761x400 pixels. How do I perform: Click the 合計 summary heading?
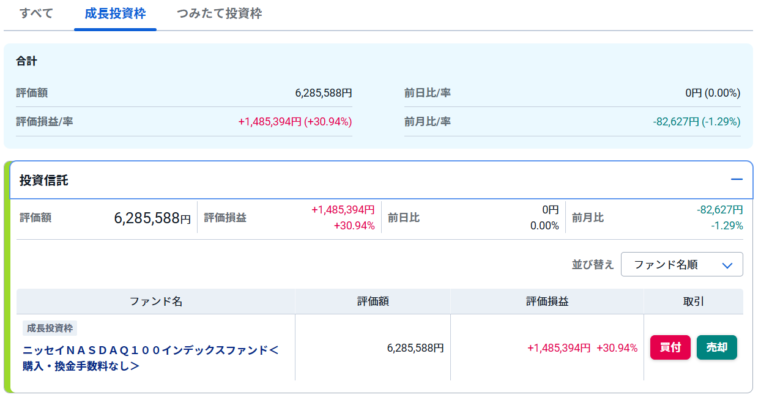click(27, 61)
